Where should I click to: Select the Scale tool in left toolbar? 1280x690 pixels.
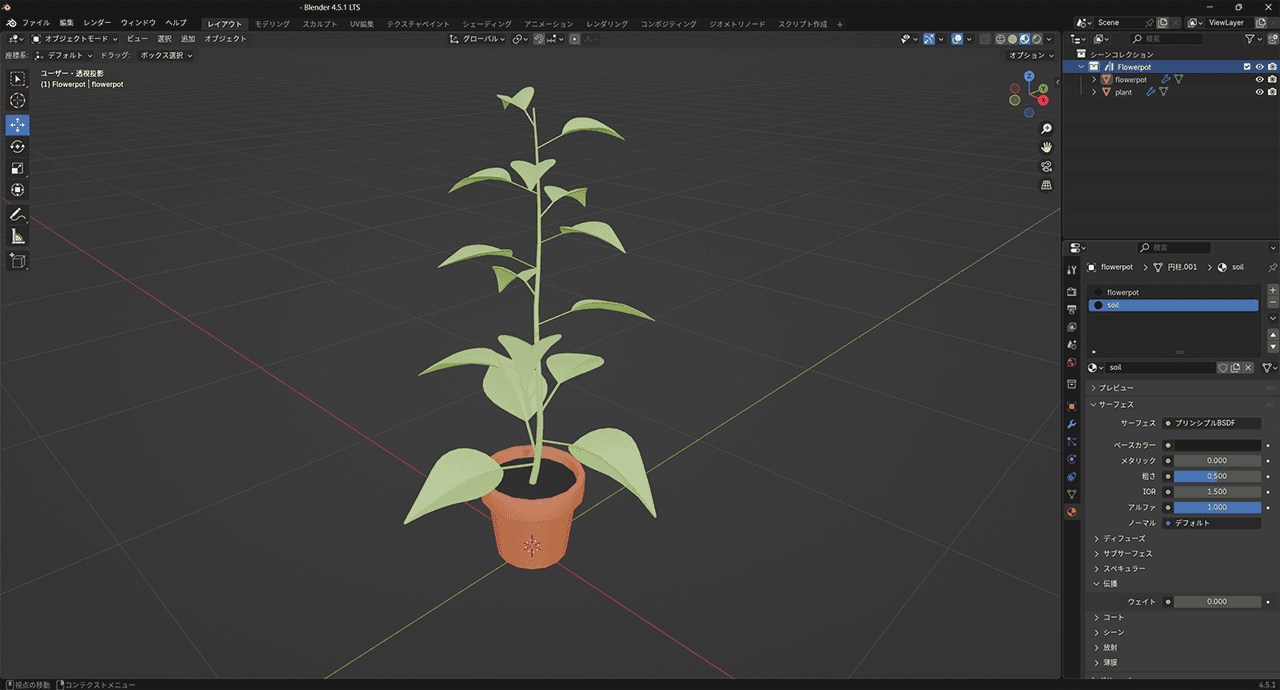[x=17, y=168]
